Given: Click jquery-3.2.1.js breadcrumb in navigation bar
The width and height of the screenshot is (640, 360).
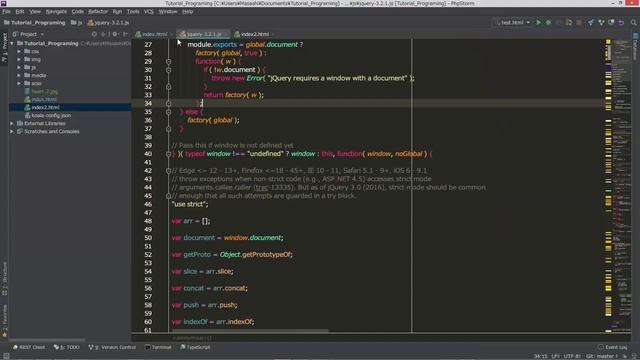Looking at the screenshot, I should click(x=108, y=23).
